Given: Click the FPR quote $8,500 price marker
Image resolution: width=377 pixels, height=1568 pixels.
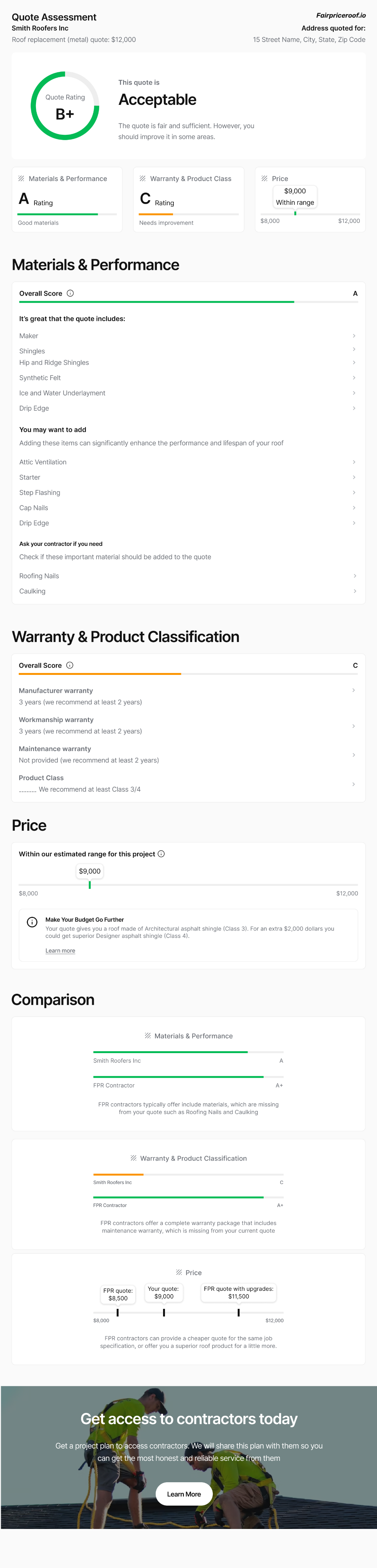Looking at the screenshot, I should 118,1312.
